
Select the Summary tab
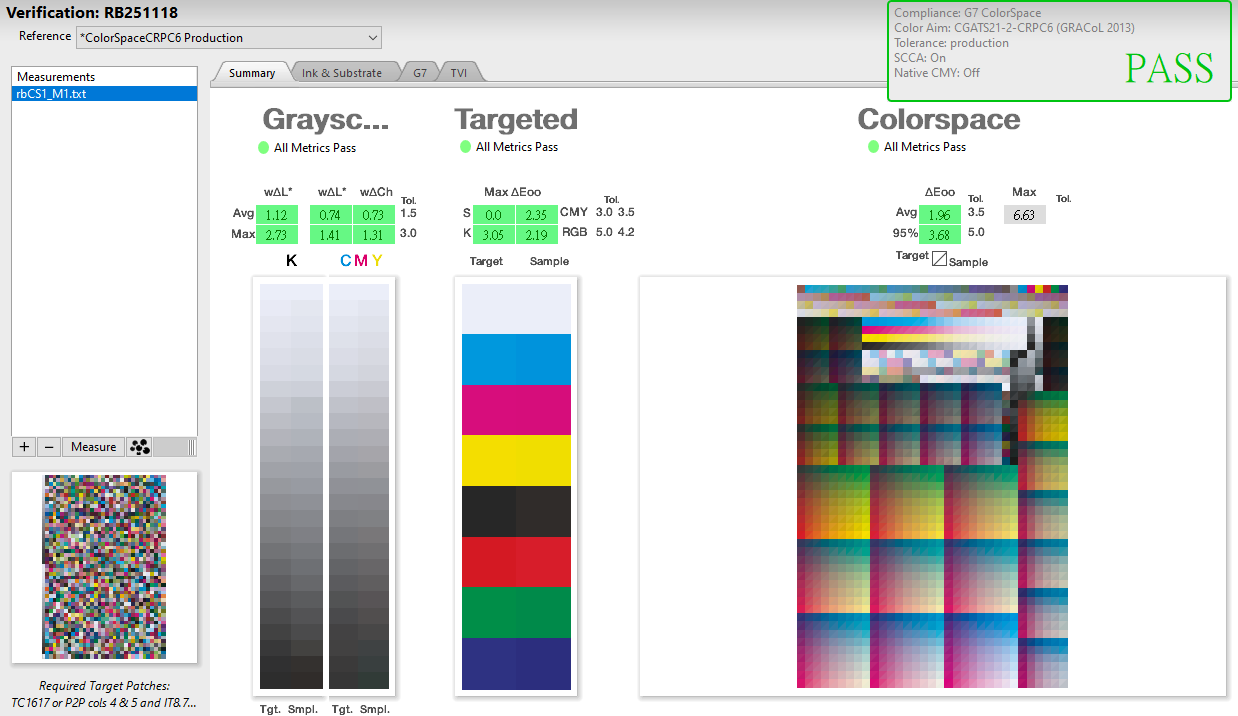click(251, 73)
